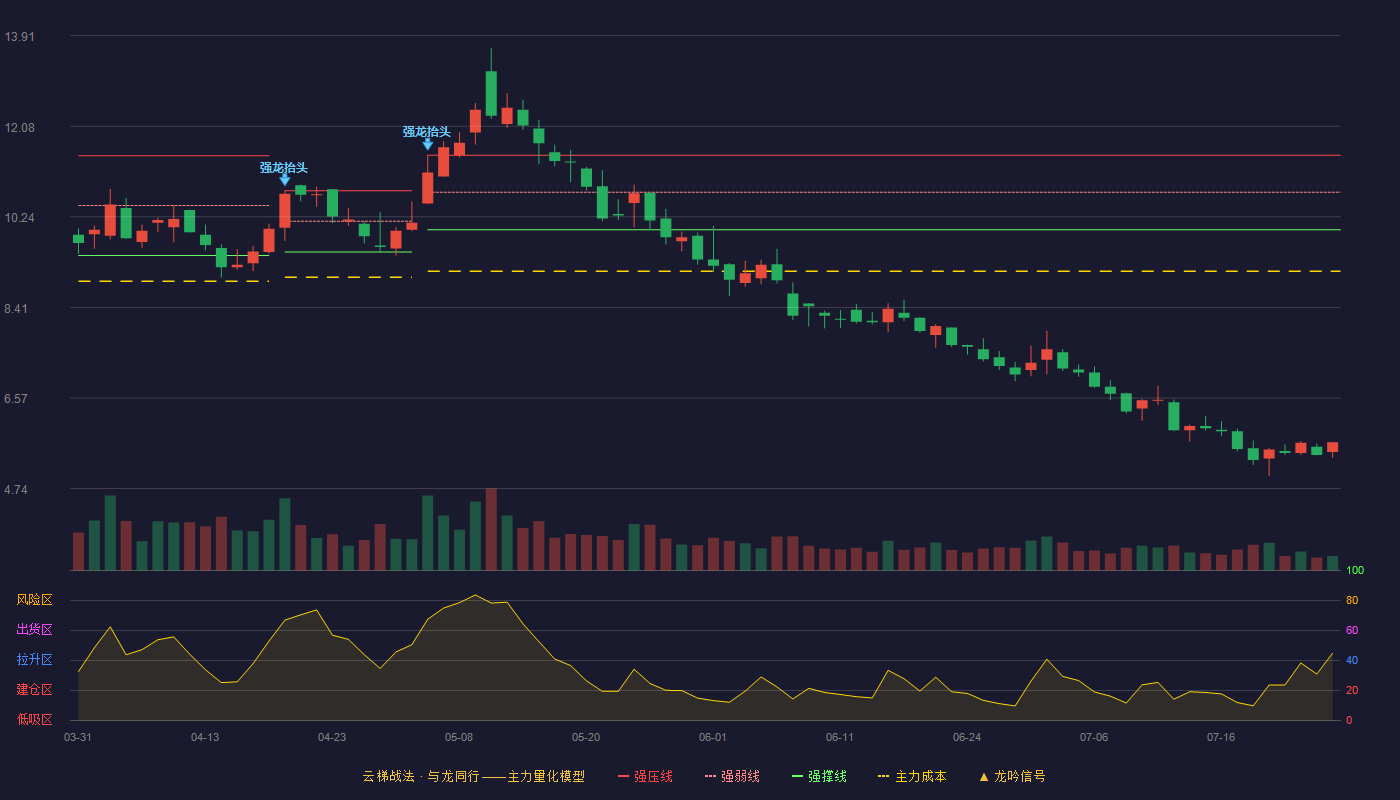Click the 拉升区 zone label
The width and height of the screenshot is (1400, 800).
(35, 660)
